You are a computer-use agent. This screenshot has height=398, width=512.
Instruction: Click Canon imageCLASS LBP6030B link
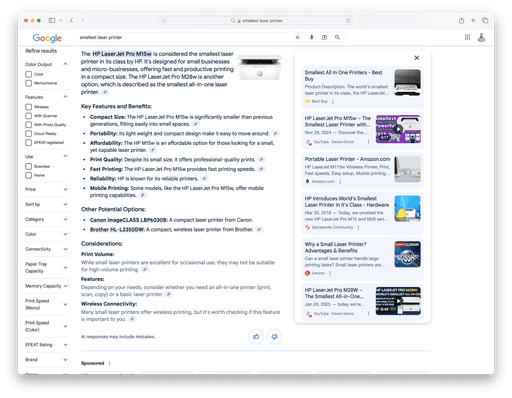(x=129, y=220)
